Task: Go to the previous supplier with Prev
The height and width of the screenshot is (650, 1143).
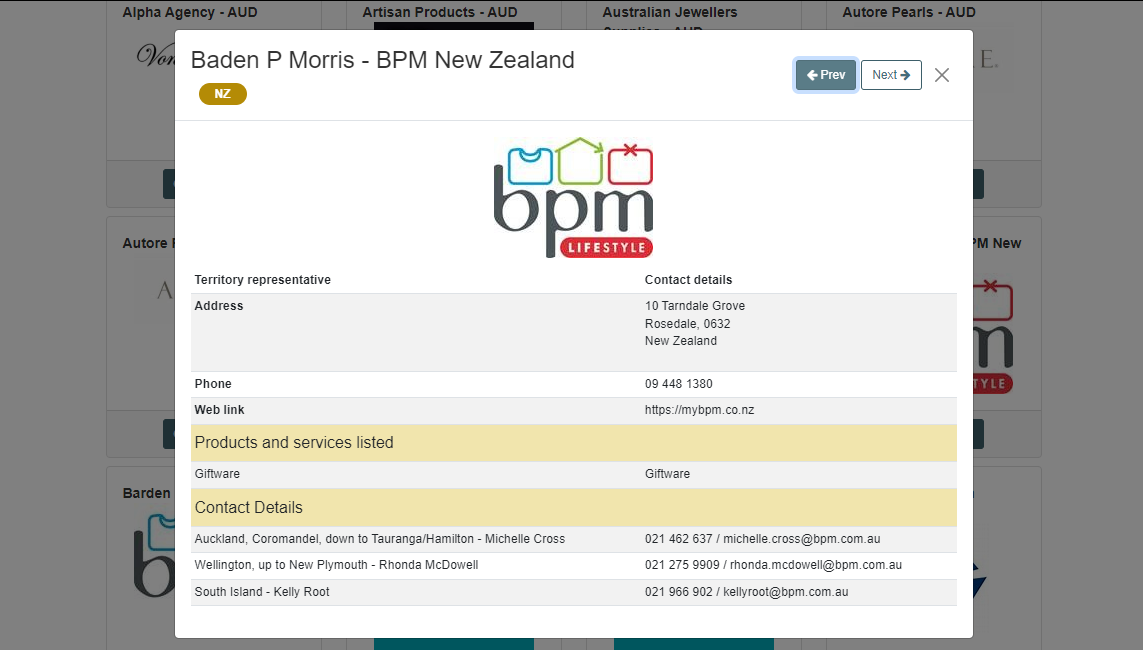Action: coord(825,75)
